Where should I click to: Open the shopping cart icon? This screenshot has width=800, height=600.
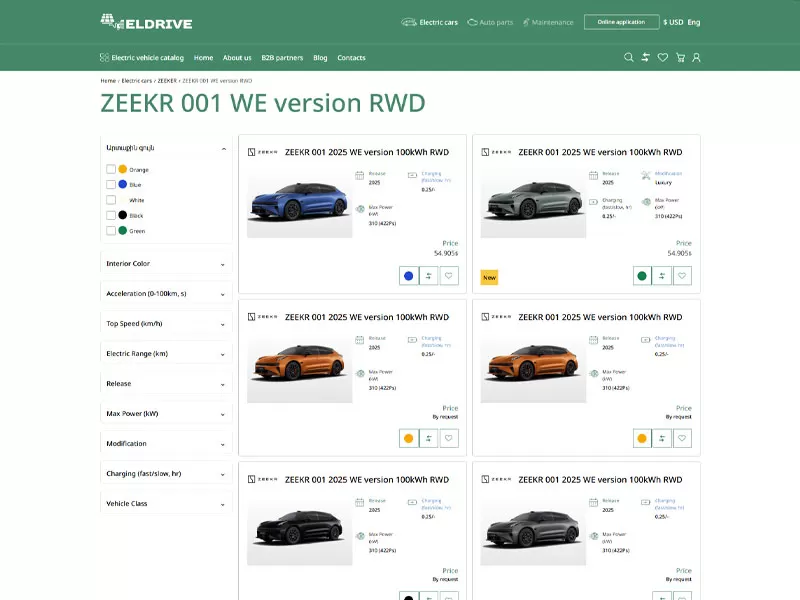pyautogui.click(x=680, y=58)
